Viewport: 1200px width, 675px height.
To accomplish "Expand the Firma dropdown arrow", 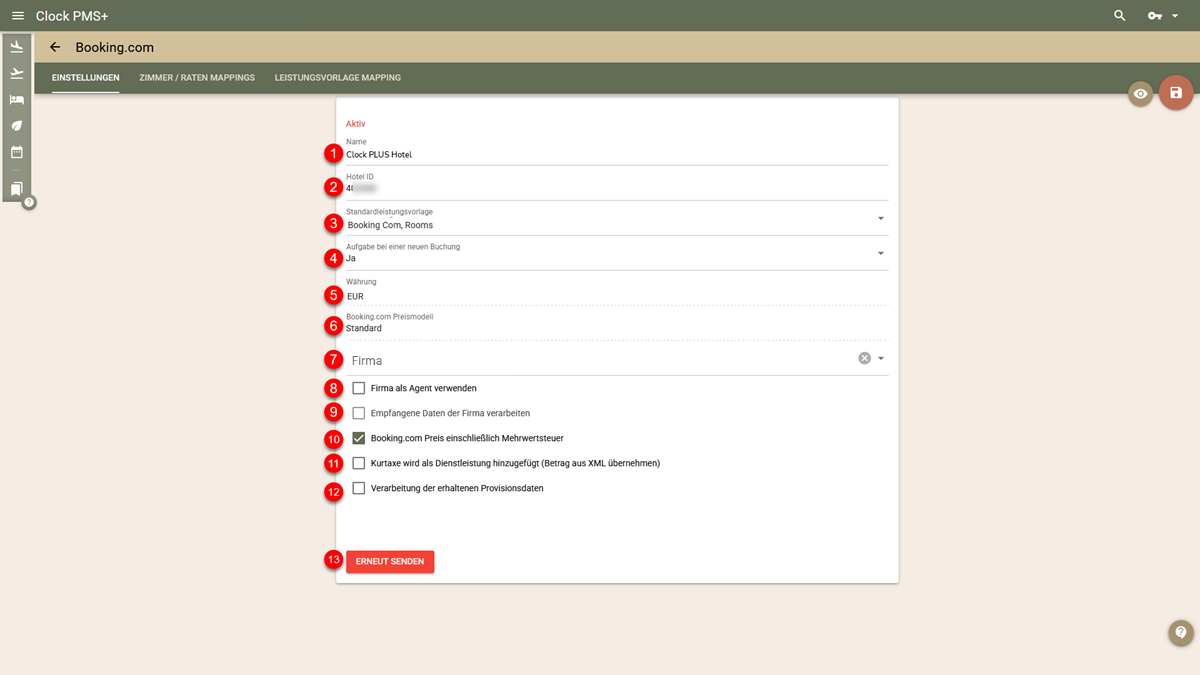I will 881,358.
